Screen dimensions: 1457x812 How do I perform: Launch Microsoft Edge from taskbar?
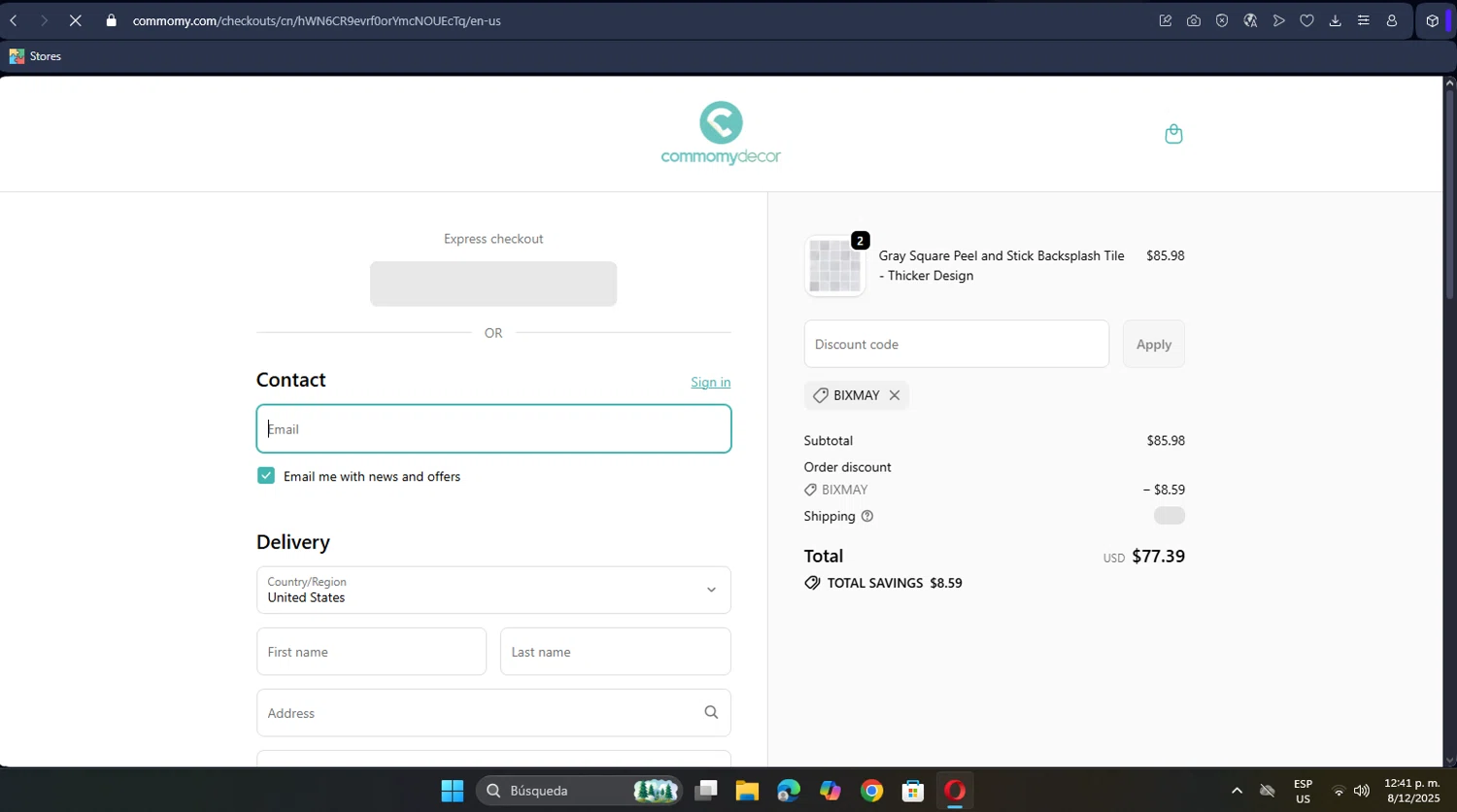click(789, 791)
